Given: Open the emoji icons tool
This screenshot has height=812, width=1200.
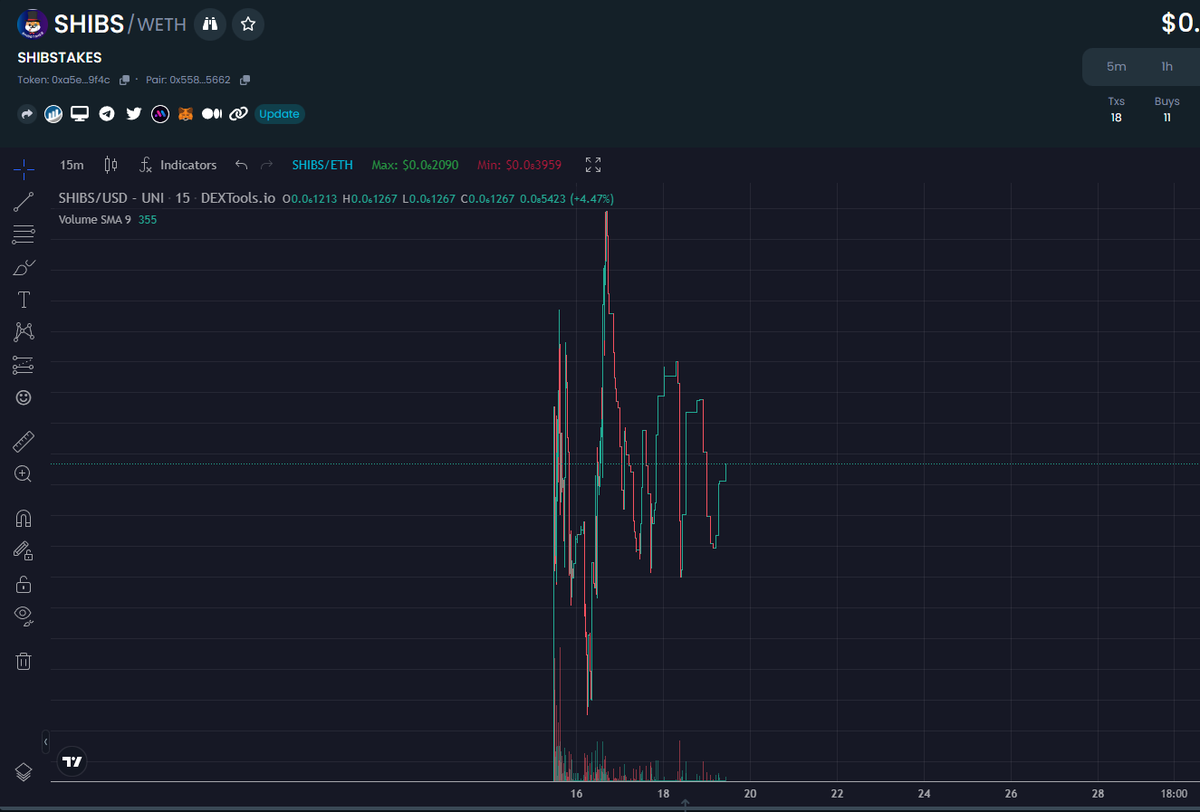Looking at the screenshot, I should (x=24, y=397).
